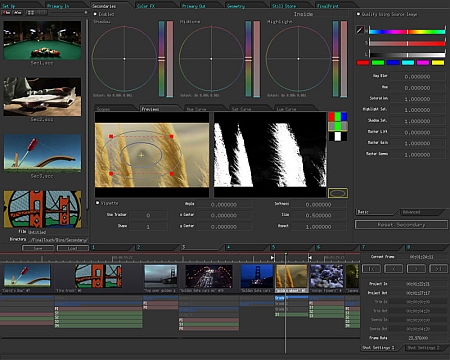Click the magenta color swatch
This screenshot has width=450, height=360.
[x=423, y=63]
